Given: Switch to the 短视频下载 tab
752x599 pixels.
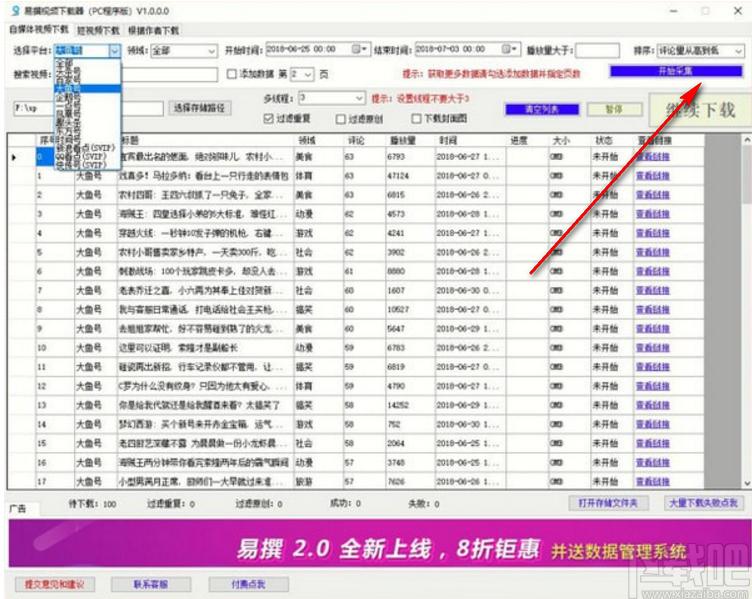Looking at the screenshot, I should pyautogui.click(x=98, y=30).
